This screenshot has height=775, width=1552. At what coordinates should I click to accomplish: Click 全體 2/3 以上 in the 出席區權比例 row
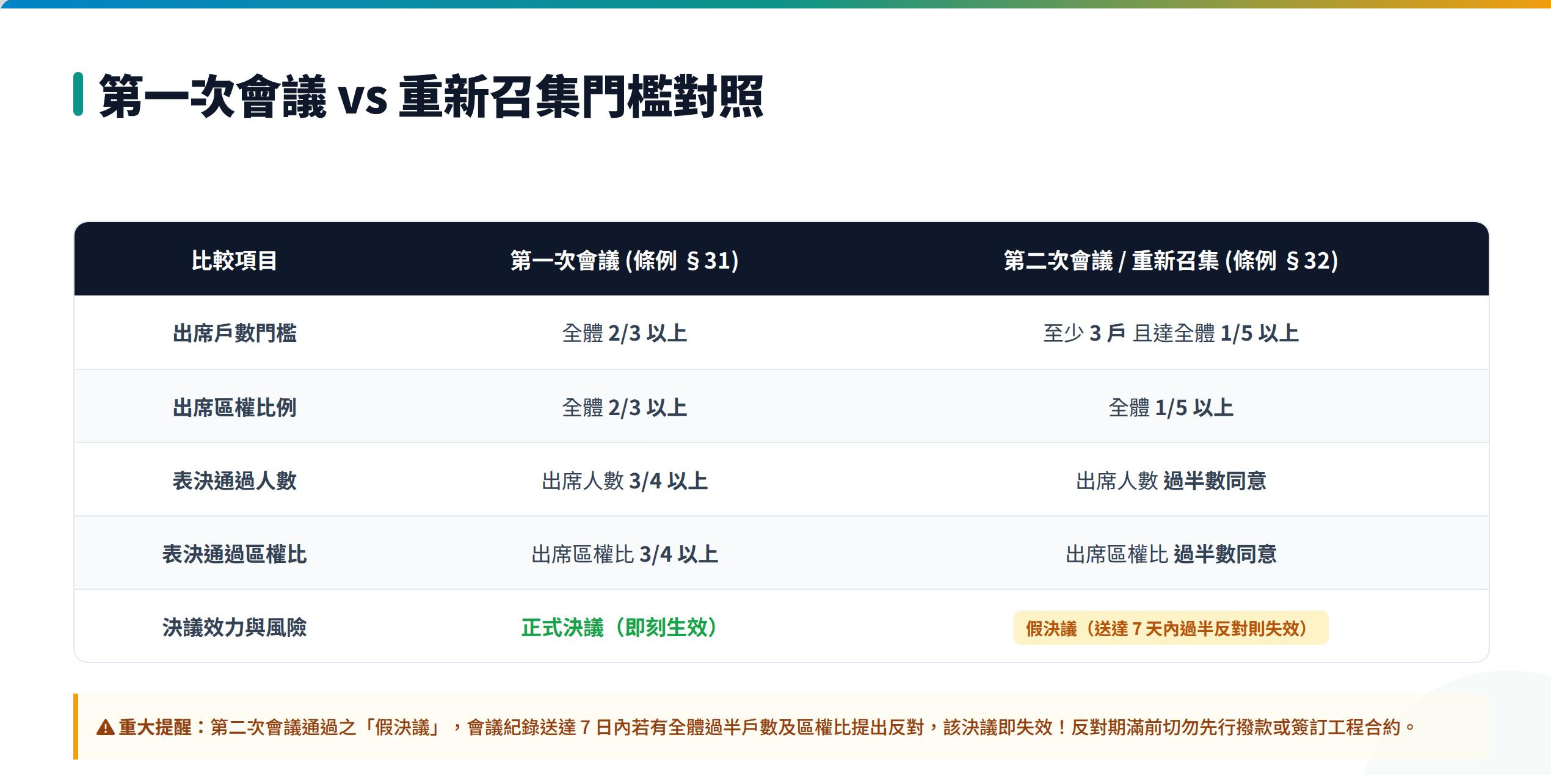point(624,408)
